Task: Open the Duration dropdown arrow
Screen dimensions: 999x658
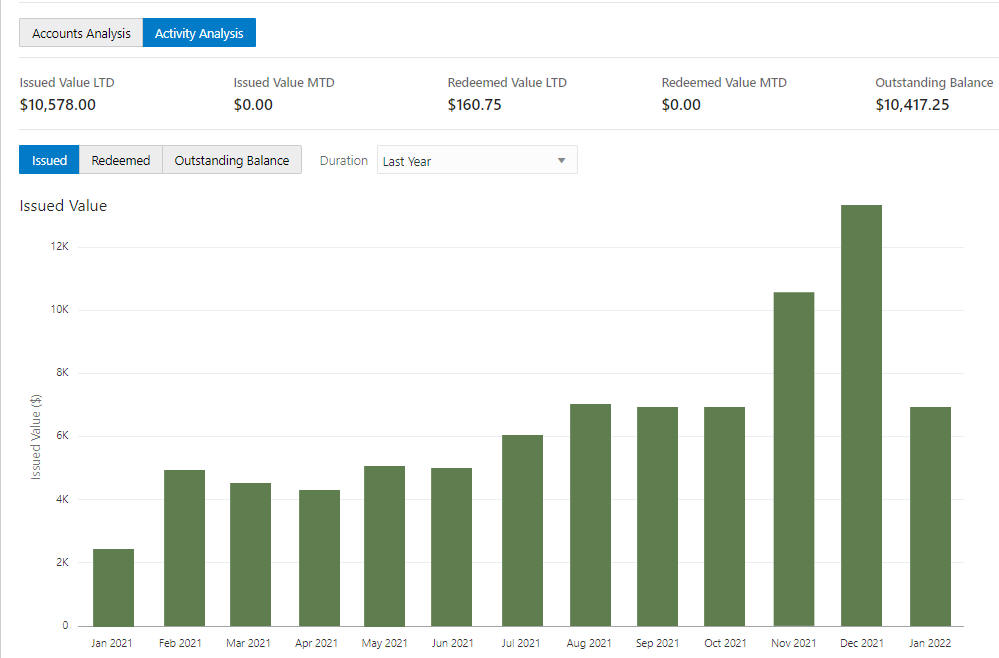Action: pos(561,161)
